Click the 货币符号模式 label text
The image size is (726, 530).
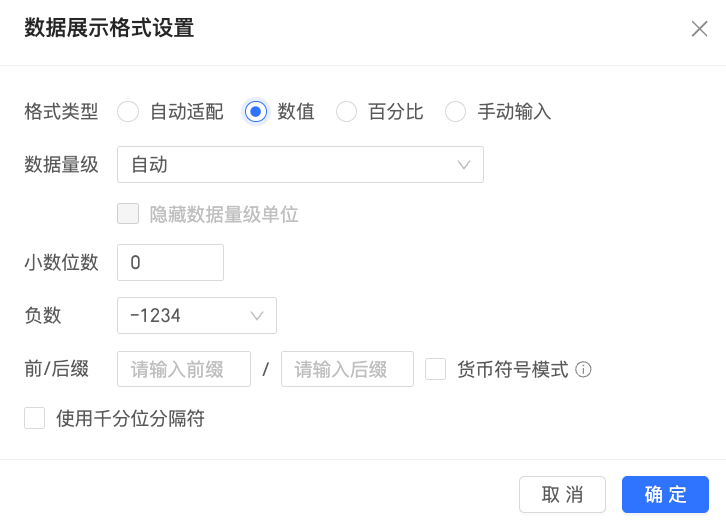[512, 370]
